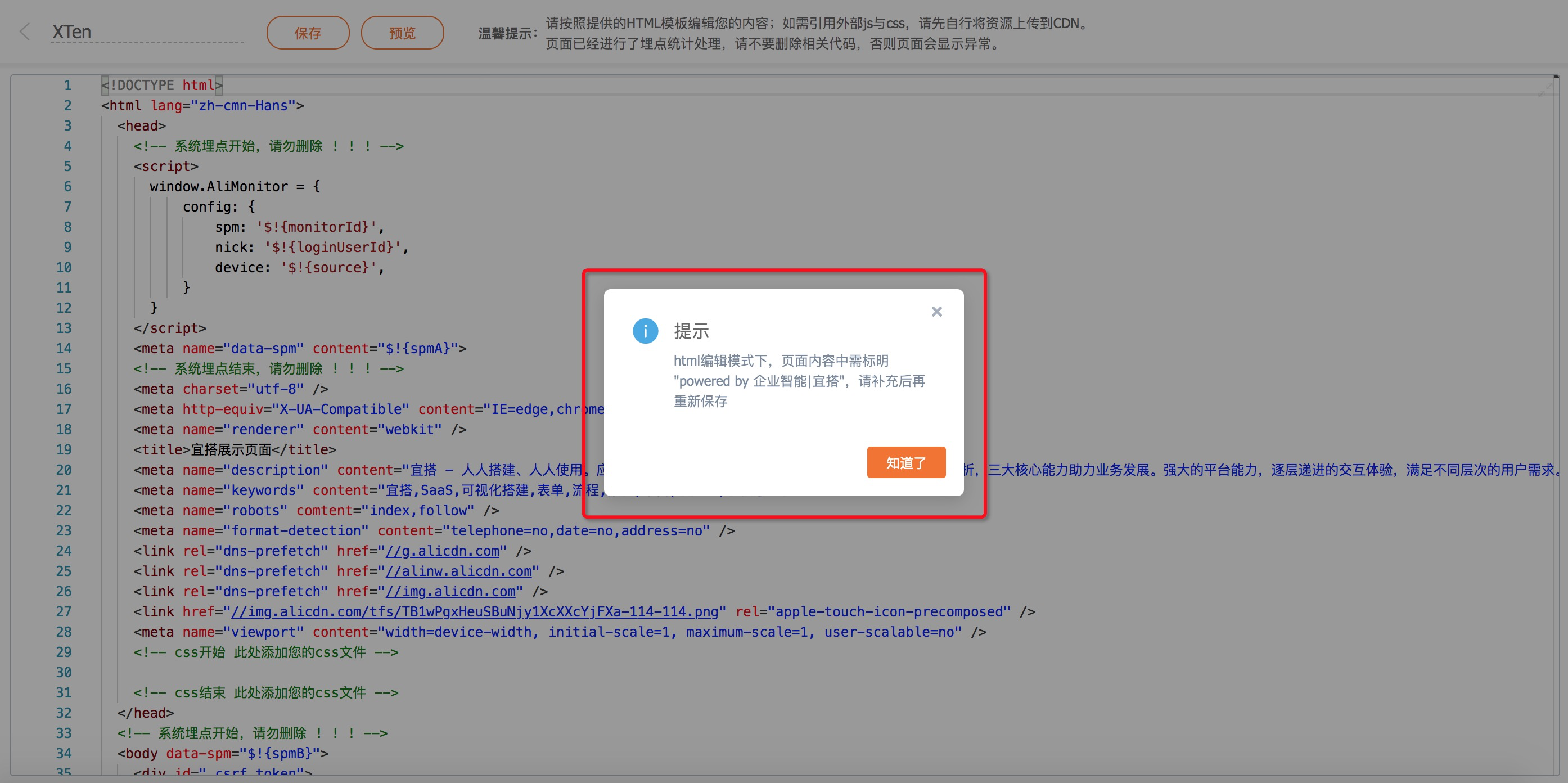This screenshot has height=783, width=1568.
Task: Click line number 19 in the gutter
Action: [64, 450]
